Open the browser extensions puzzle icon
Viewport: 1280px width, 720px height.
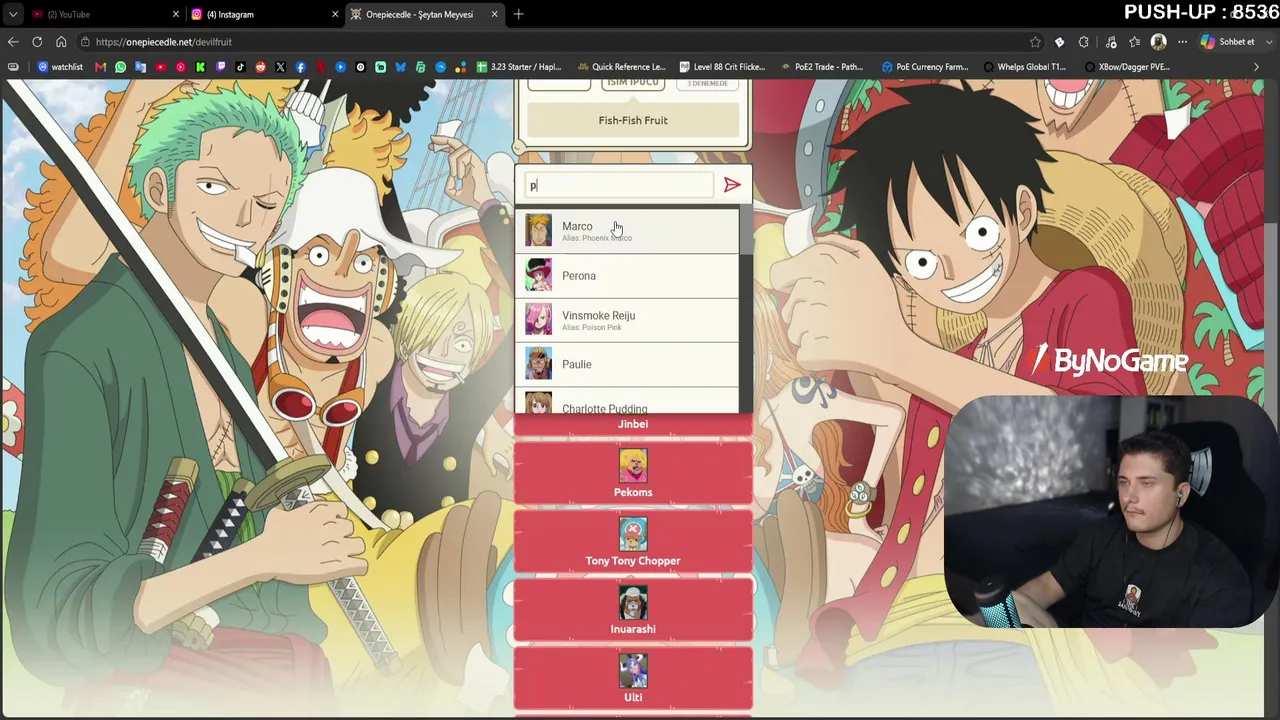1084,42
